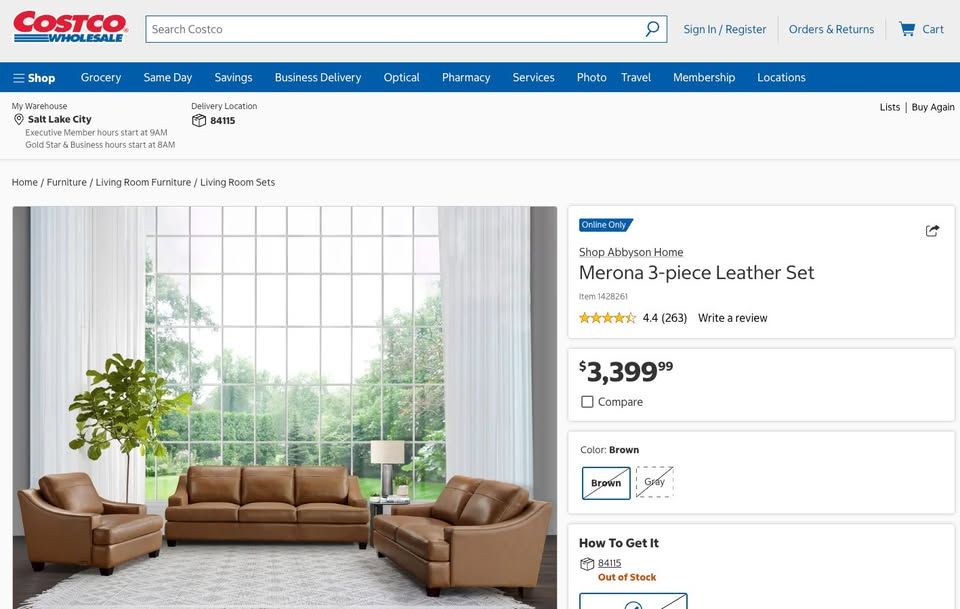Click the share icon on product card

click(x=932, y=231)
